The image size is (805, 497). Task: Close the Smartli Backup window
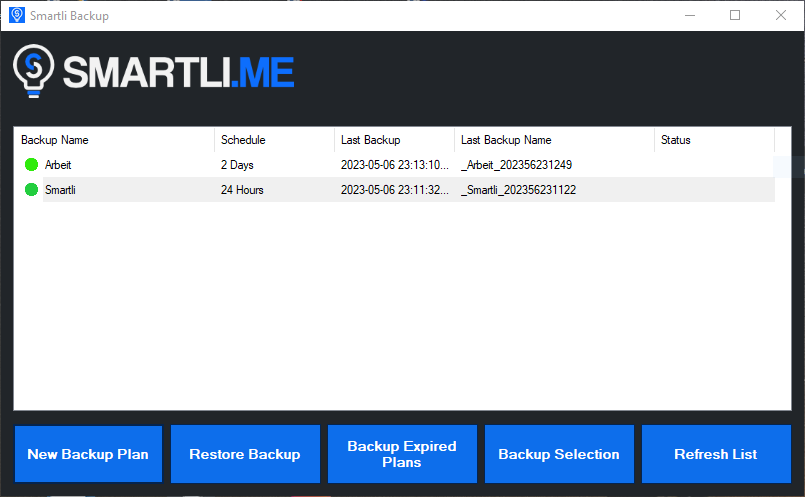[781, 16]
